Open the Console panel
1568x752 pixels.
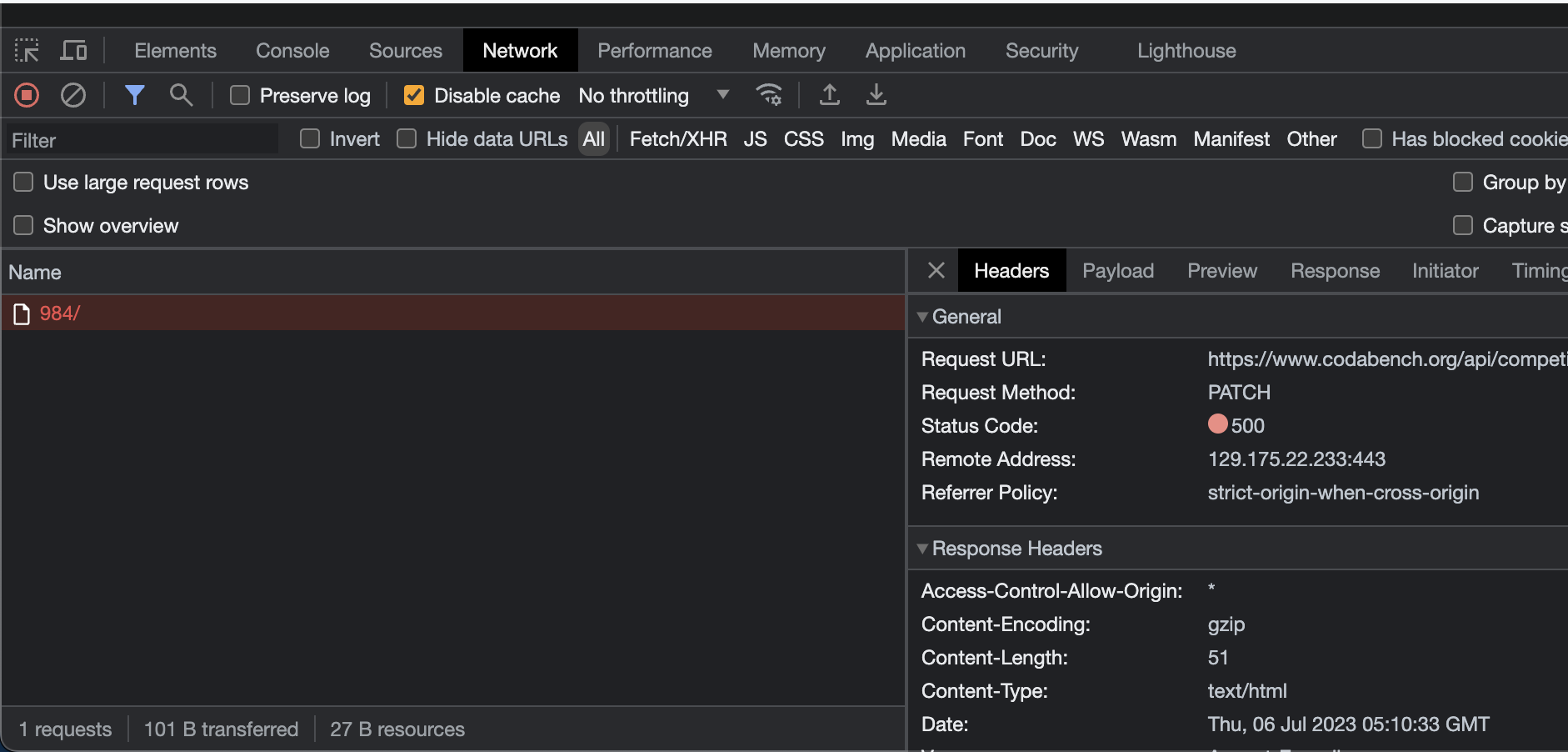[x=291, y=50]
